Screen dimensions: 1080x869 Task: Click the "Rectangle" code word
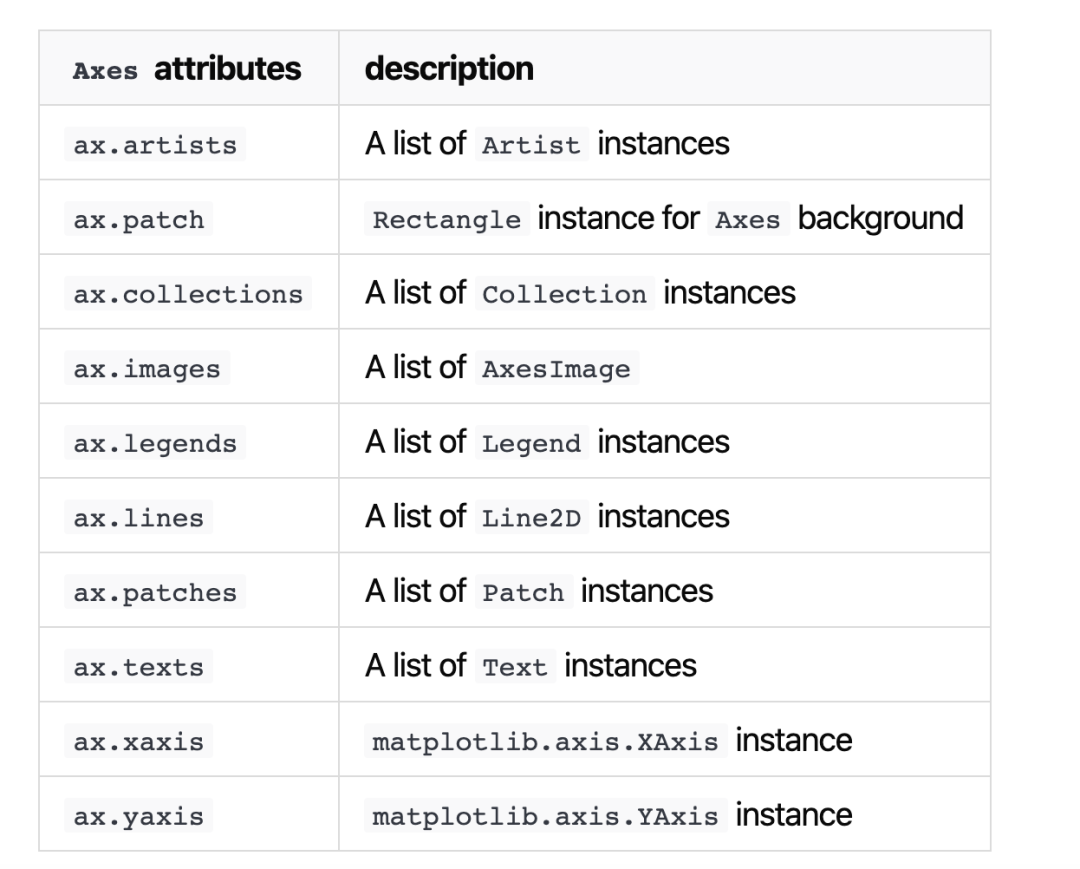pyautogui.click(x=447, y=220)
